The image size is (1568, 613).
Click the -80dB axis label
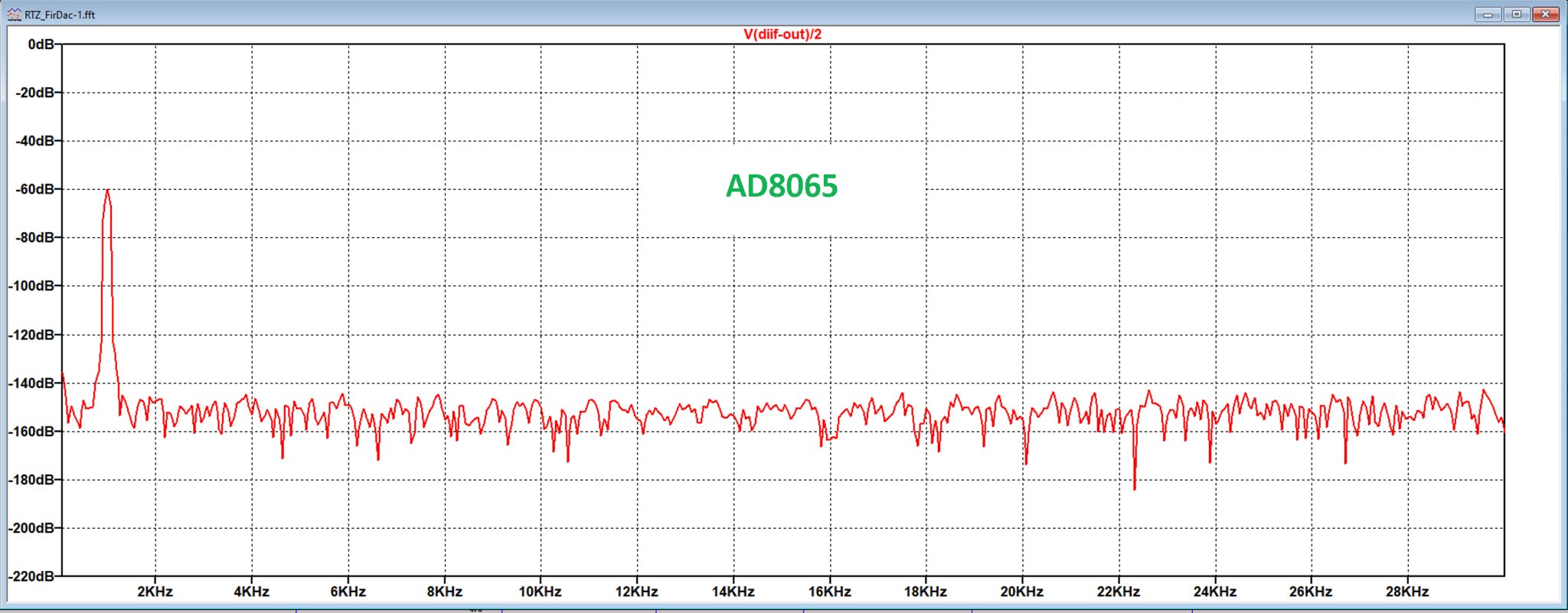pyautogui.click(x=36, y=237)
